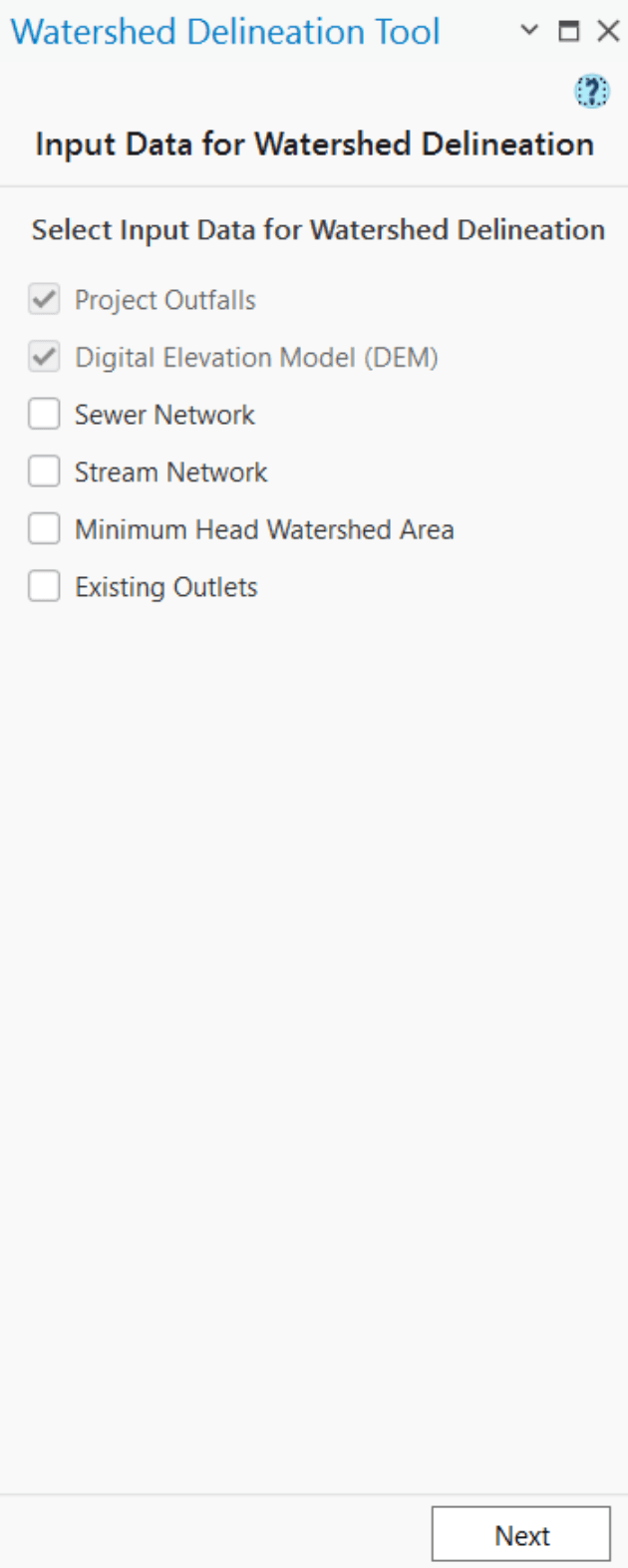Viewport: 628px width, 1568px height.
Task: Click the Stream Network label text
Action: click(x=170, y=470)
